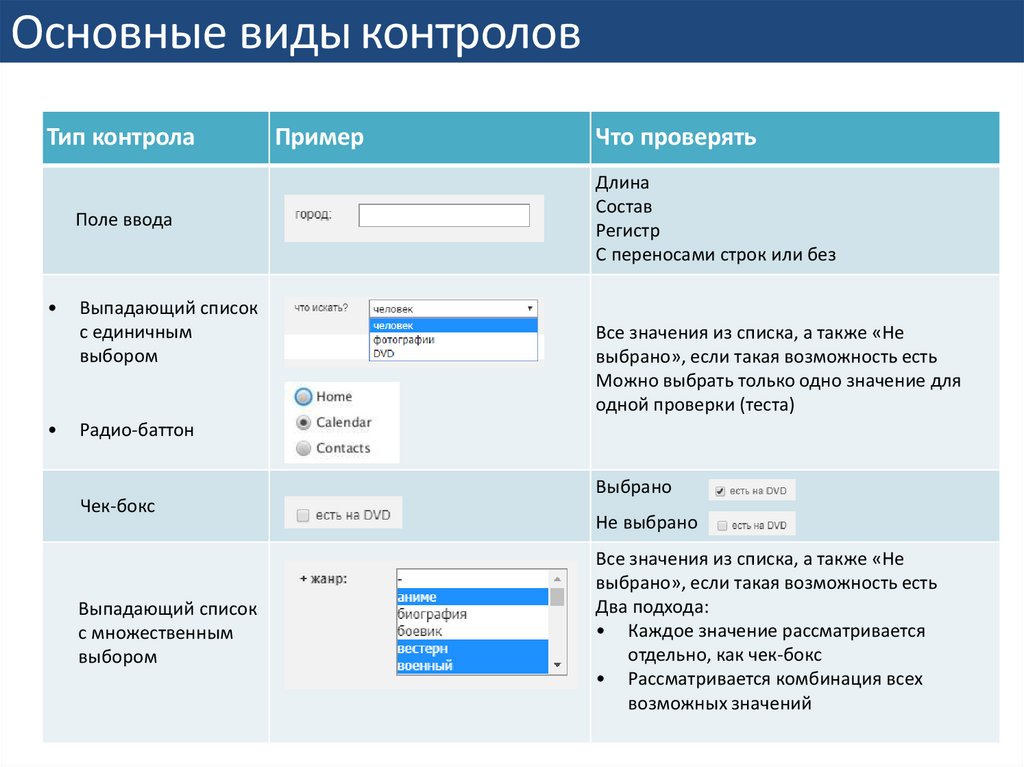
Task: Click the С переносами строк или без line
Action: (x=716, y=254)
